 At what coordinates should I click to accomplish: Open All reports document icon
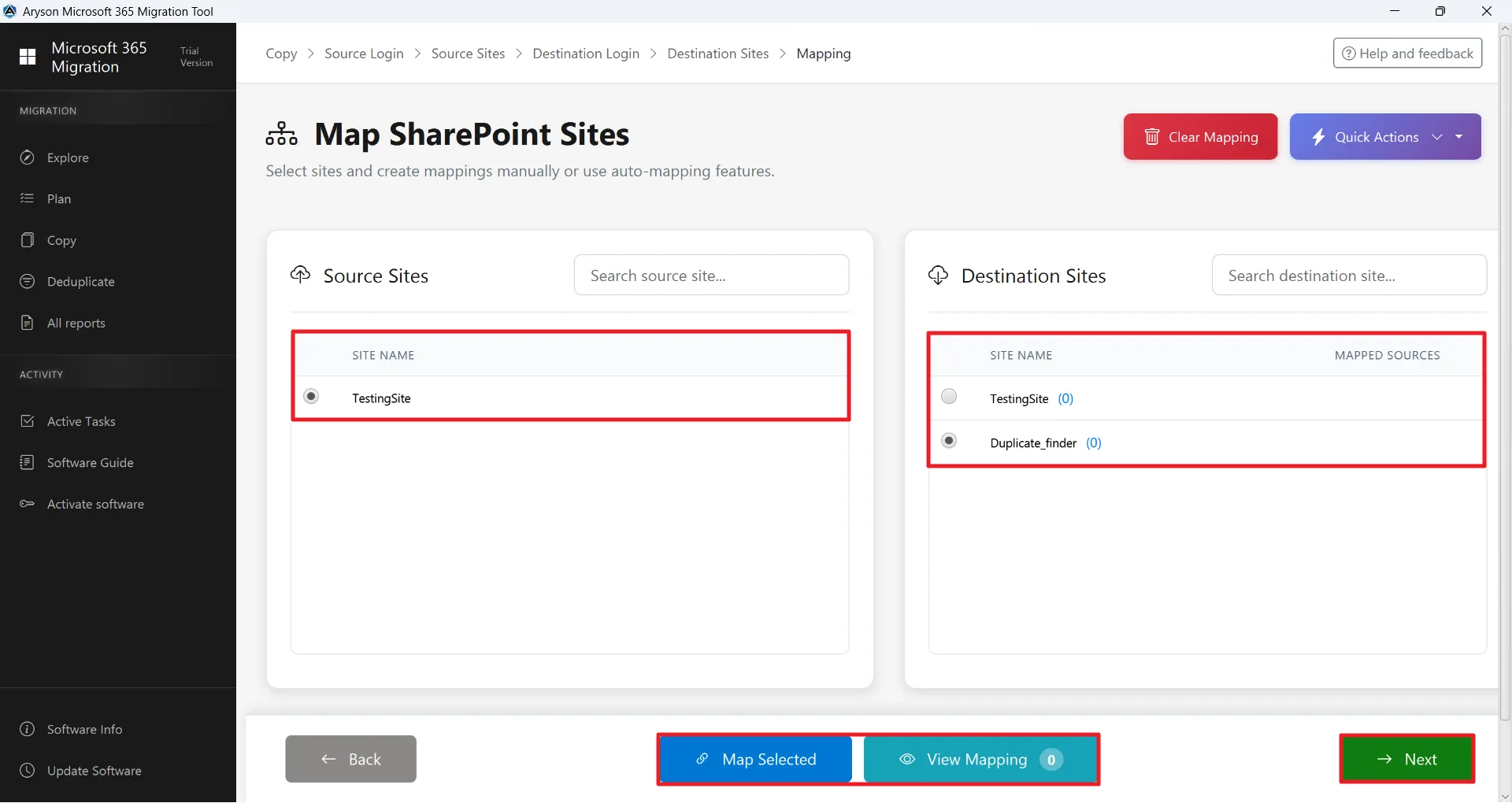tap(28, 323)
